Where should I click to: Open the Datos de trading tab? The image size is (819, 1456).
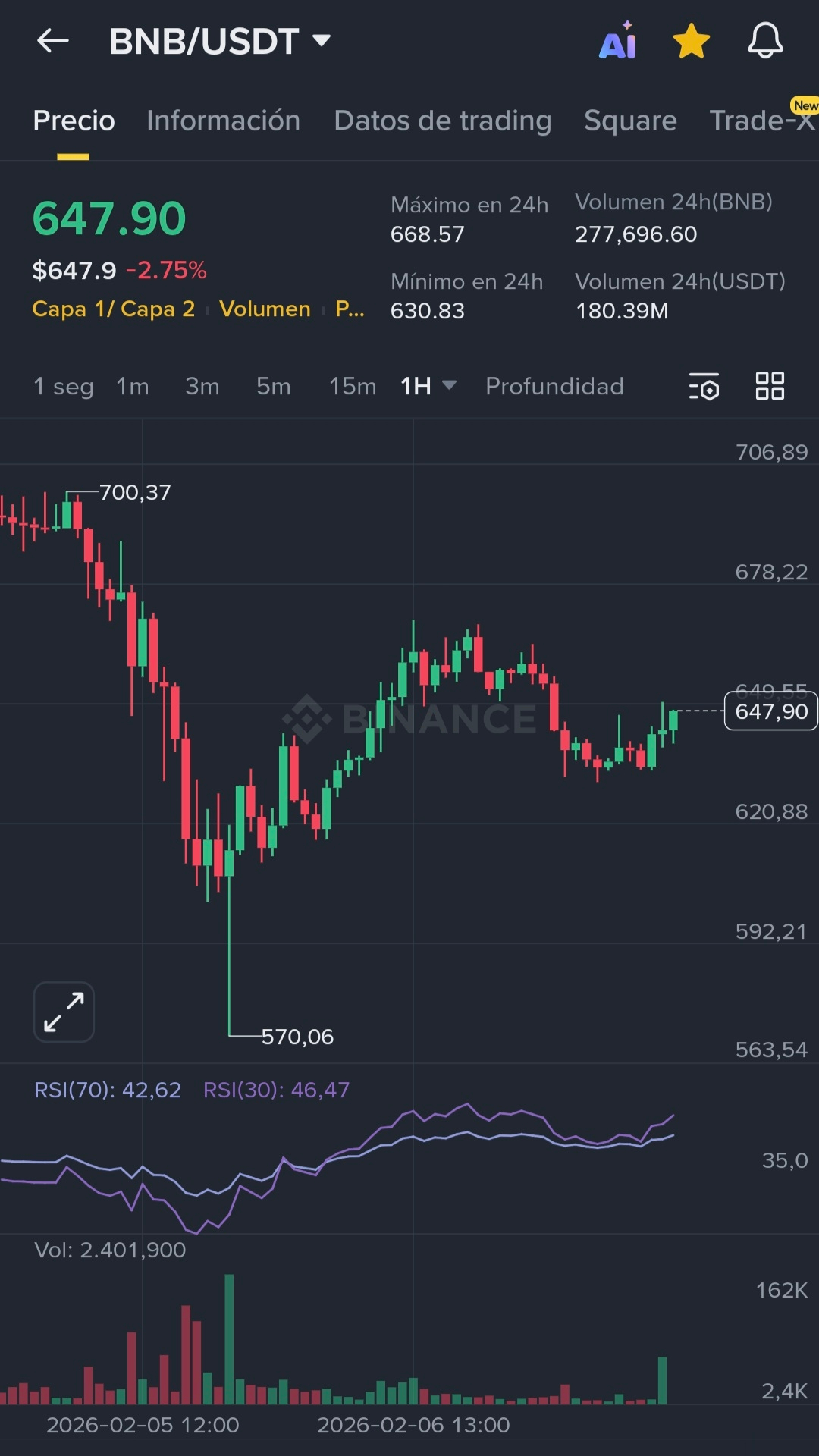(x=442, y=121)
